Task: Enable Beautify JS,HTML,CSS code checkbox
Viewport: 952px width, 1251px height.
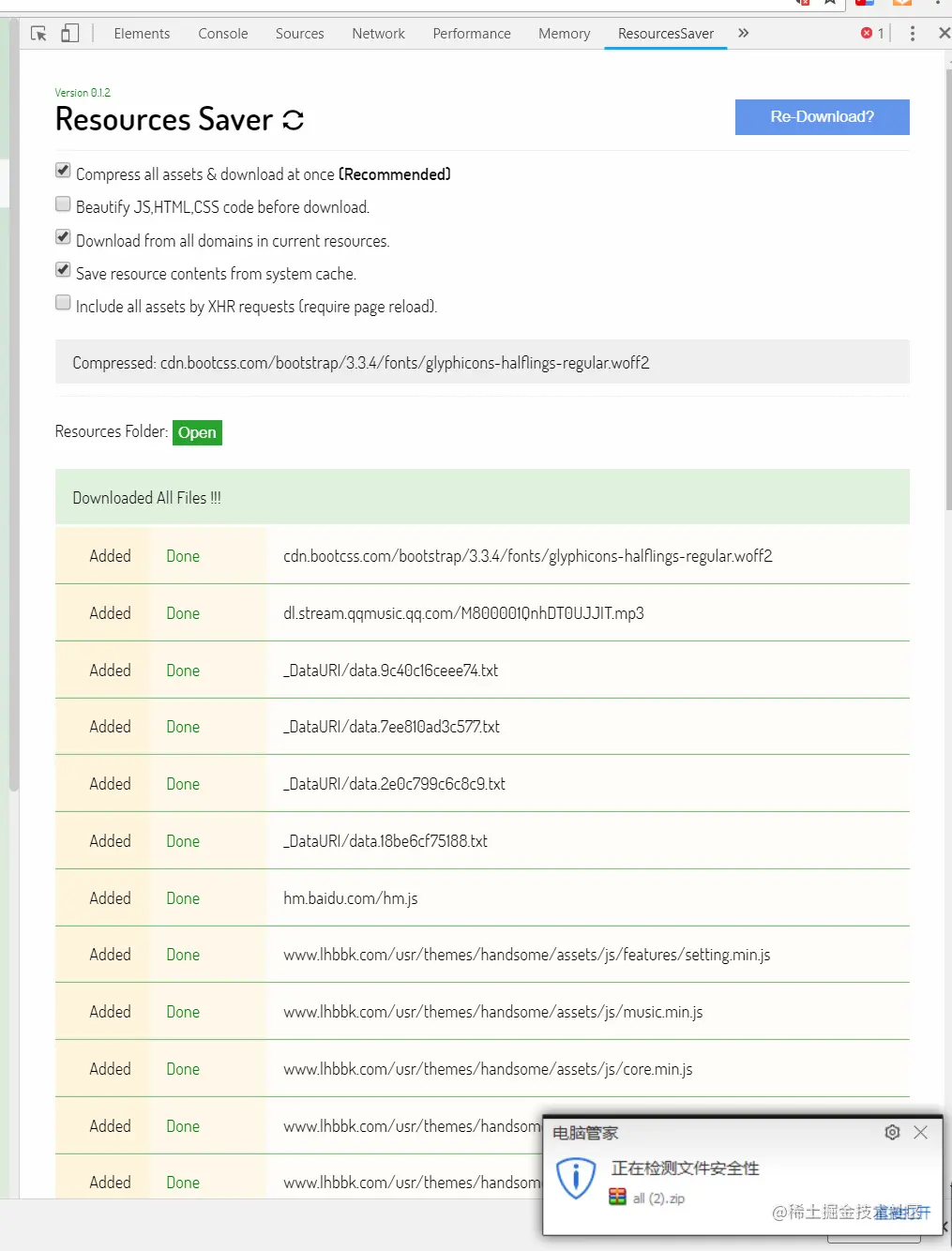Action: pyautogui.click(x=63, y=203)
